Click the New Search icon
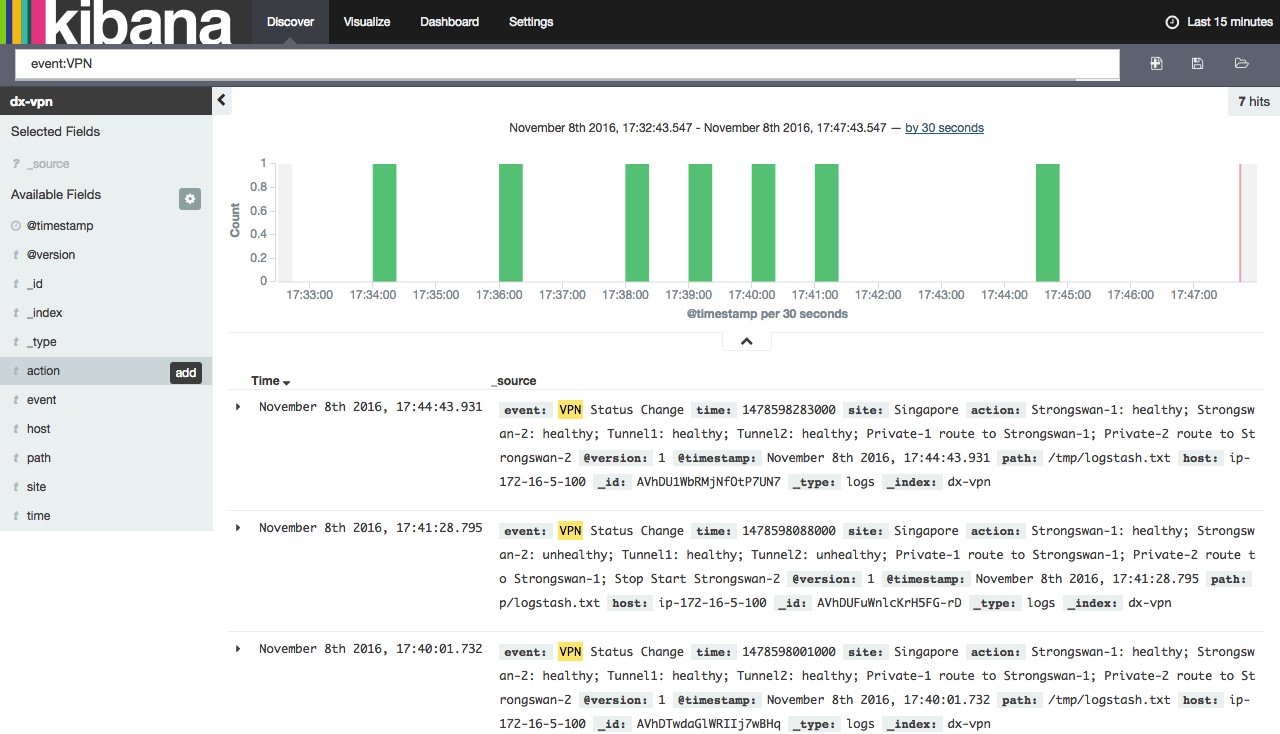The width and height of the screenshot is (1280, 734). [x=1156, y=64]
